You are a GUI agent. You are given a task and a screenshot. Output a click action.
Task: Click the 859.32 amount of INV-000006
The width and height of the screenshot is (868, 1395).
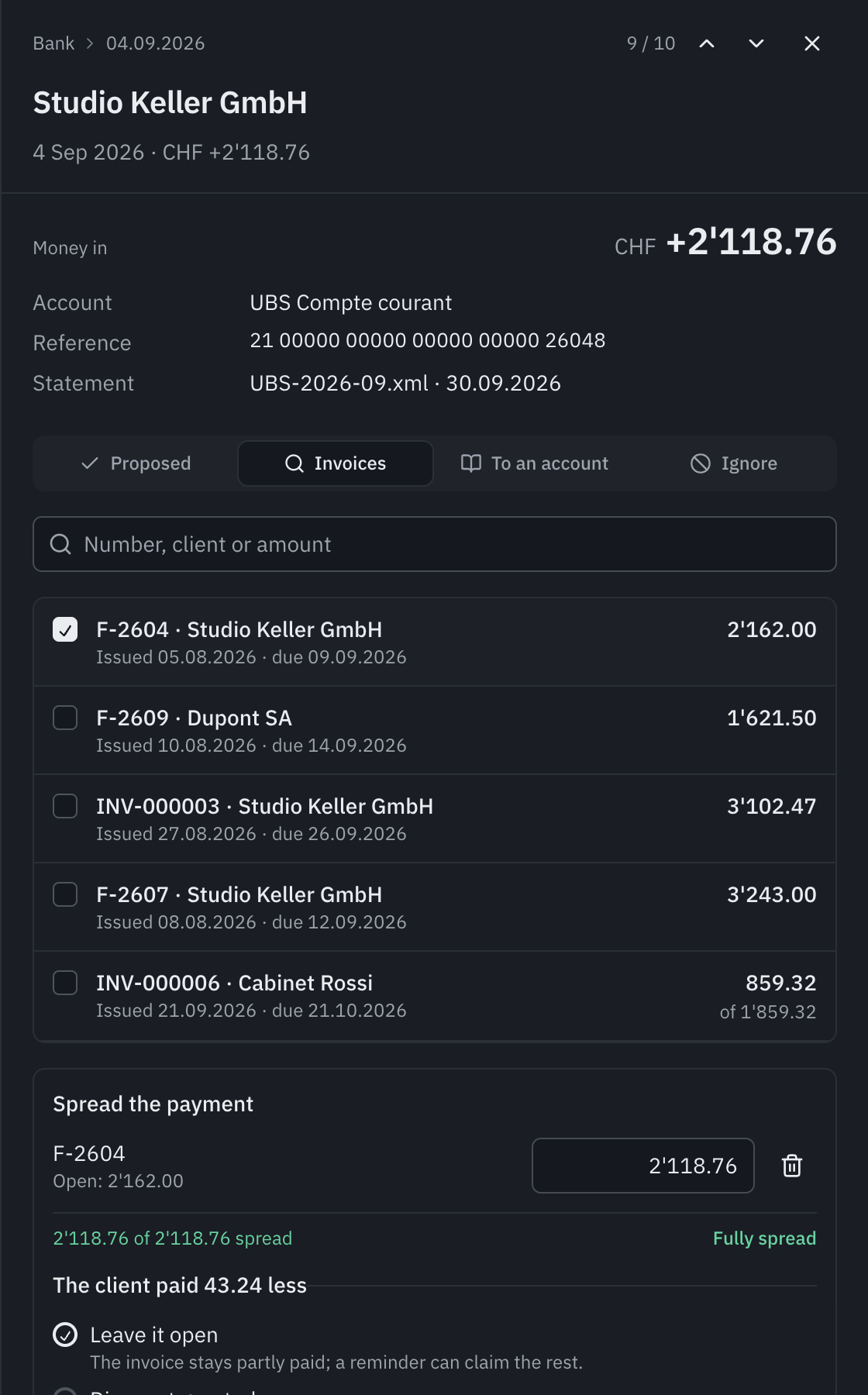point(781,983)
